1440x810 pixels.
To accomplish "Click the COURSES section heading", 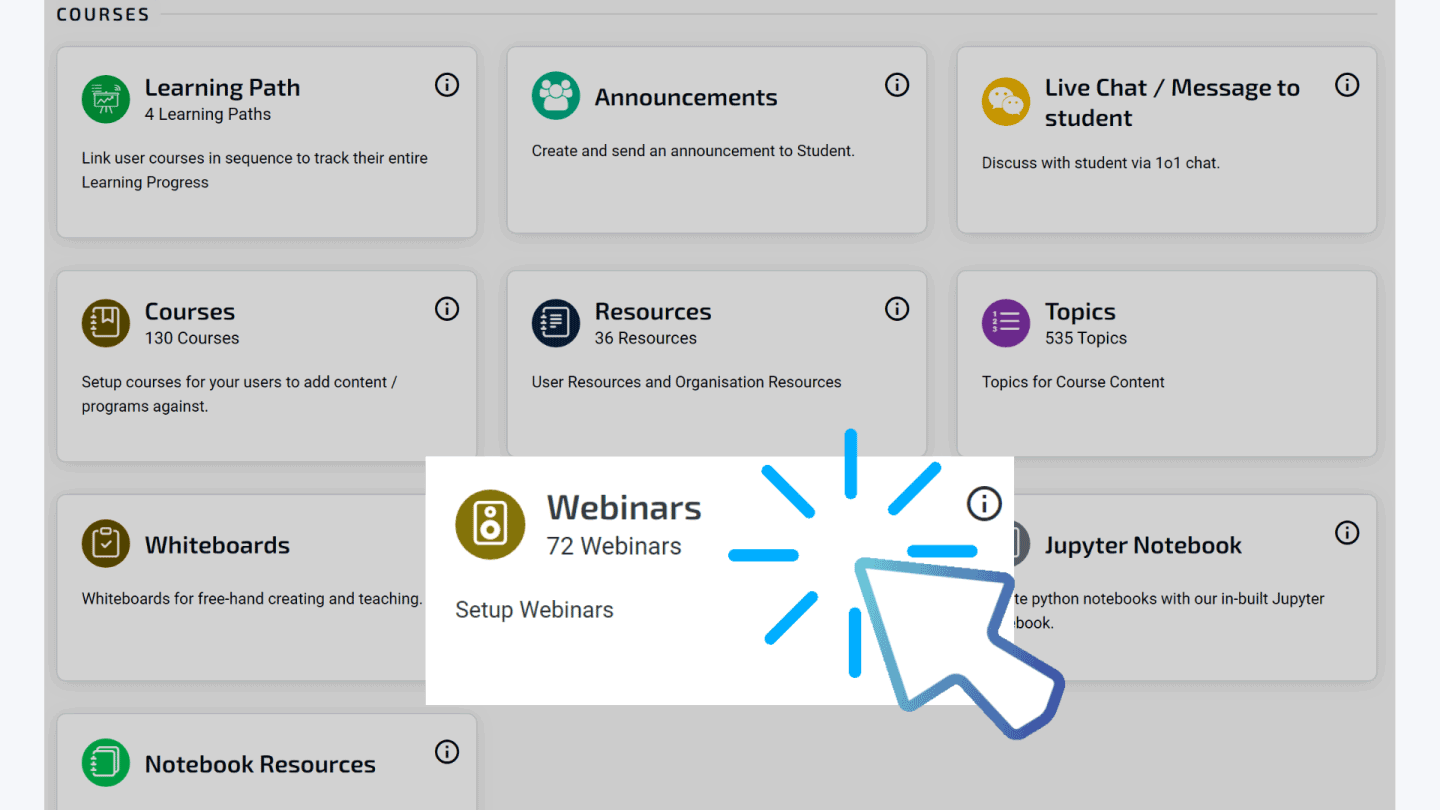I will 103,13.
